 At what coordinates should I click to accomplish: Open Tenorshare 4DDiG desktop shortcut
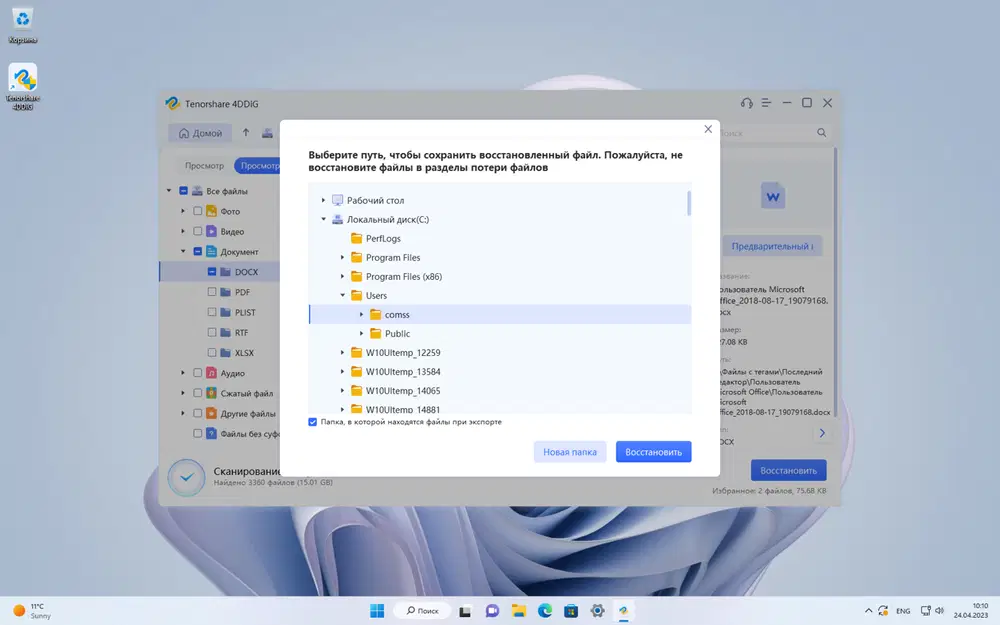pos(23,86)
